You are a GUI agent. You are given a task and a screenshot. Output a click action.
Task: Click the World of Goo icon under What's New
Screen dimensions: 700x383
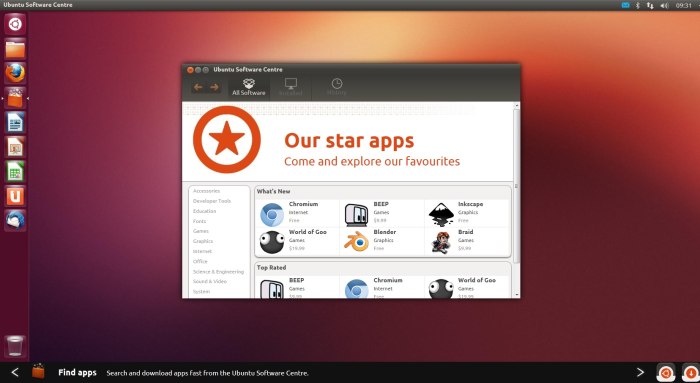click(272, 242)
